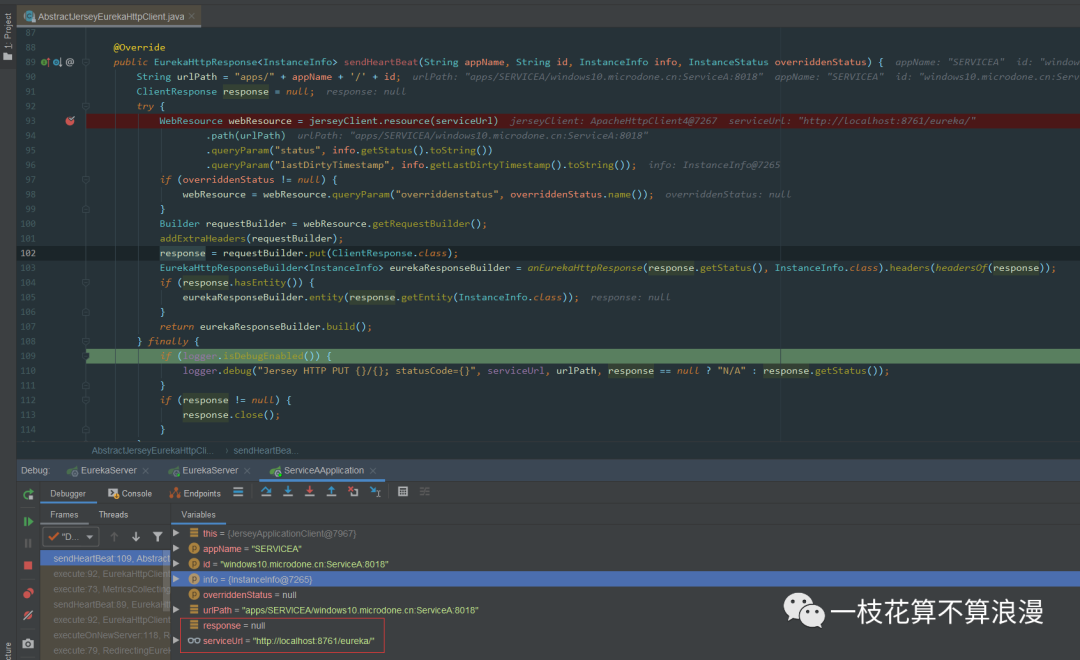1080x660 pixels.
Task: Open the Evaluate Expression calculator icon
Action: pyautogui.click(x=403, y=492)
